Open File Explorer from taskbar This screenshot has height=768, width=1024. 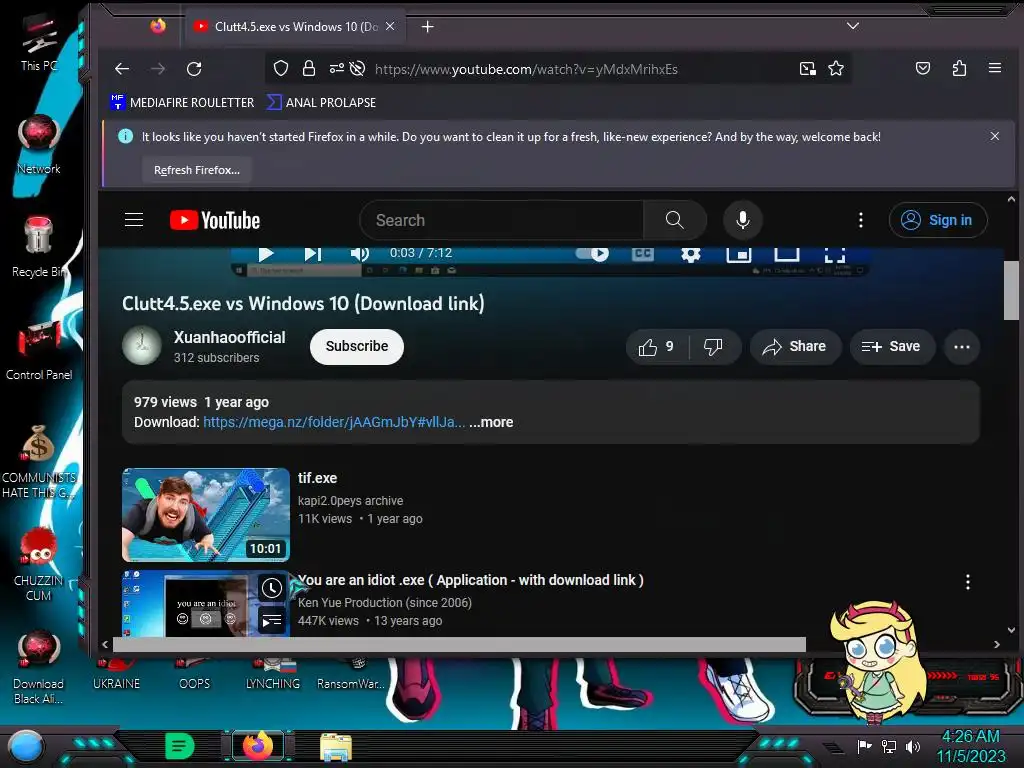[x=336, y=746]
